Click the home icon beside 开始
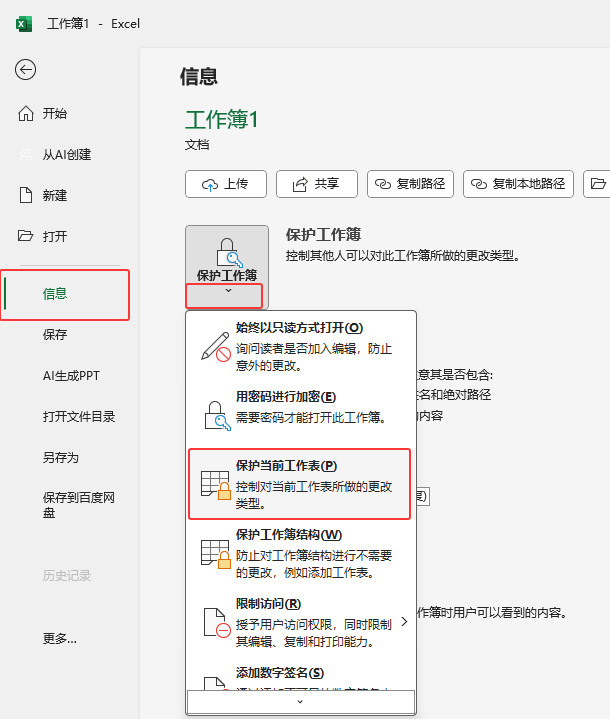This screenshot has width=610, height=719. coord(26,113)
